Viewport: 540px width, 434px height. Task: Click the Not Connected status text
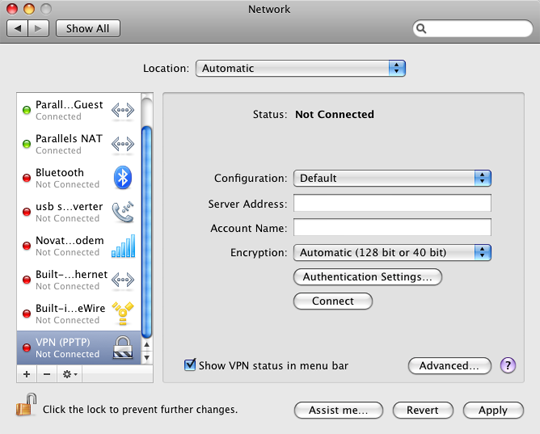pos(334,114)
